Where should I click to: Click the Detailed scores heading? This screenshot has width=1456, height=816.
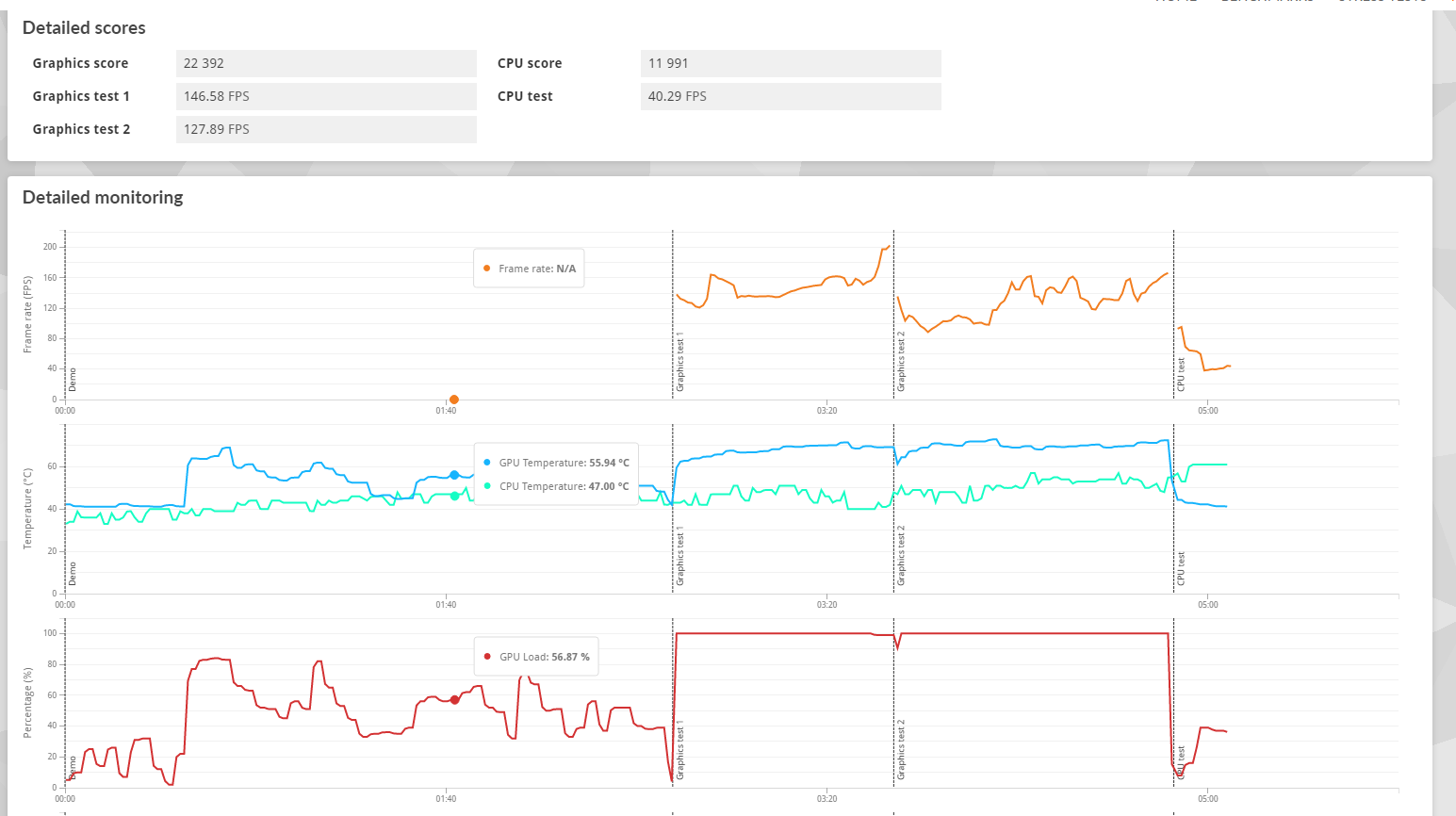[84, 28]
